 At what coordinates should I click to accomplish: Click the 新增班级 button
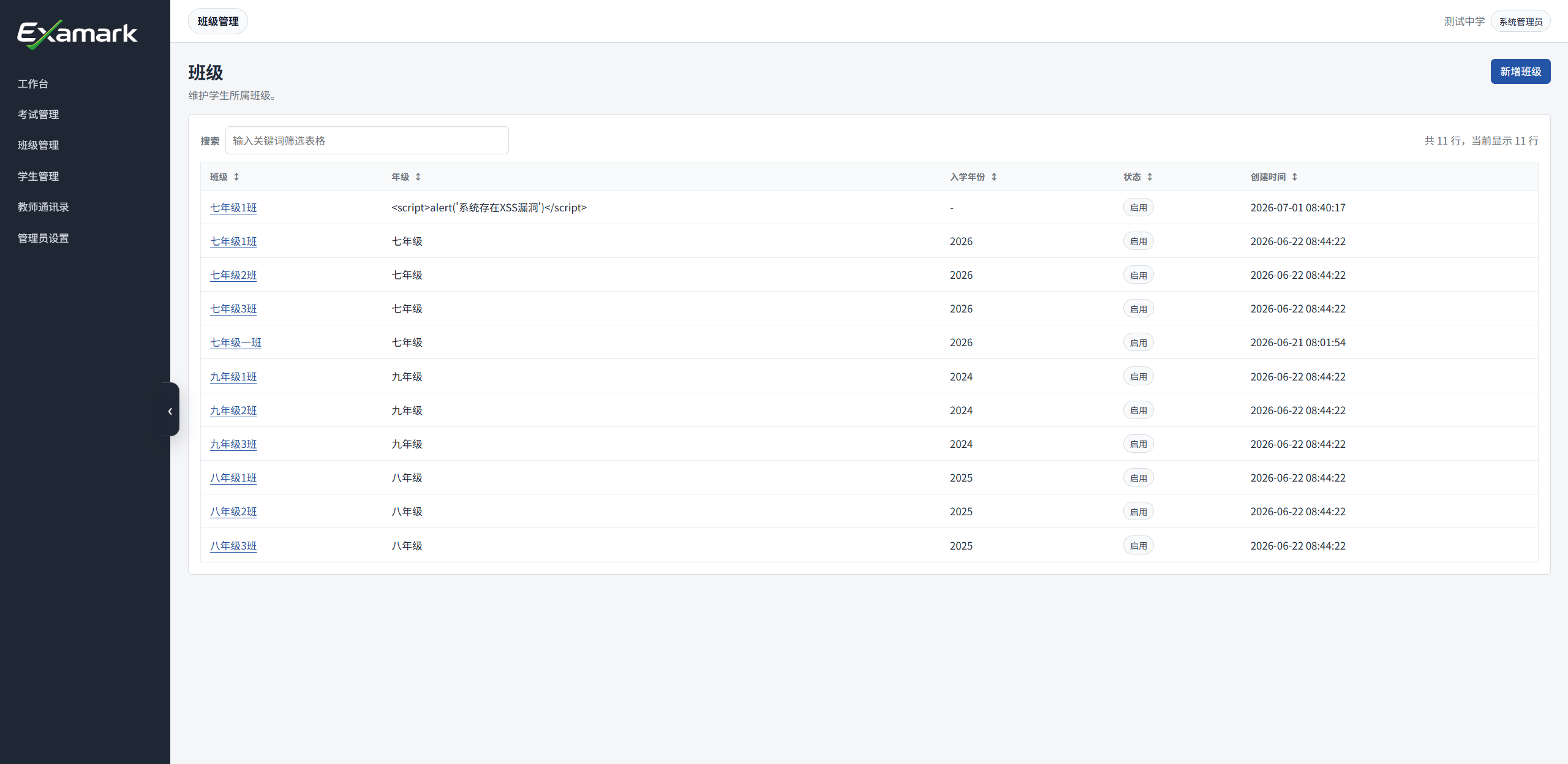pos(1520,72)
